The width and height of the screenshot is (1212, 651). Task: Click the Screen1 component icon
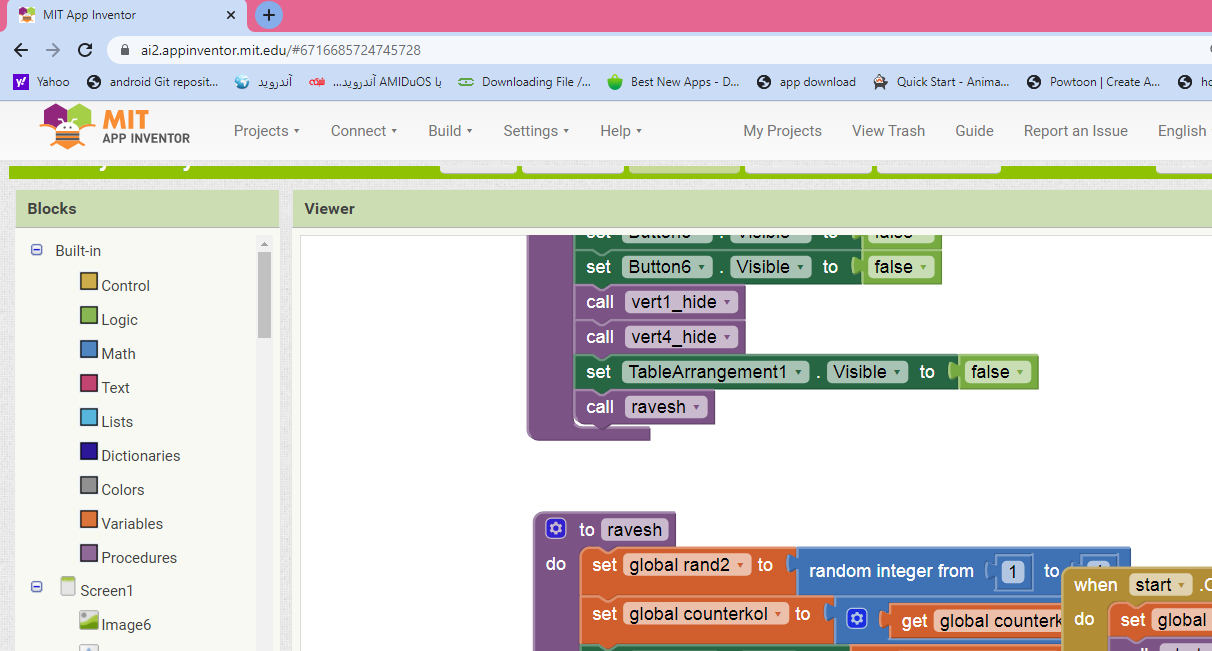point(68,587)
